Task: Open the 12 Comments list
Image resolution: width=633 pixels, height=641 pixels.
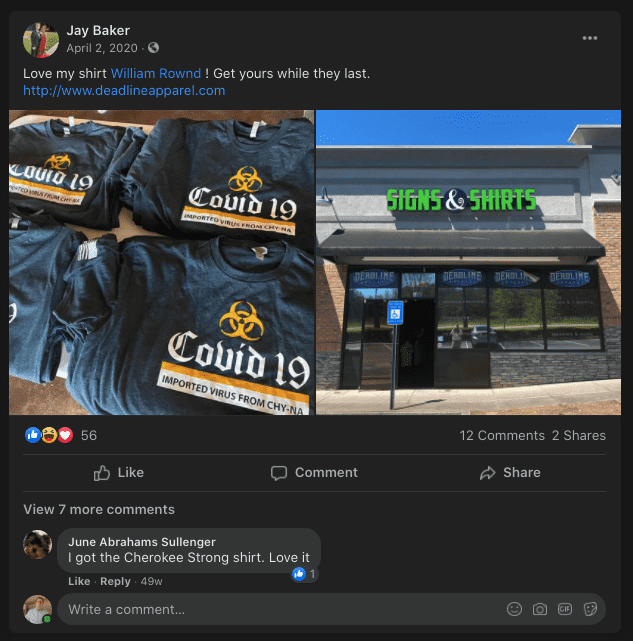Action: click(502, 435)
